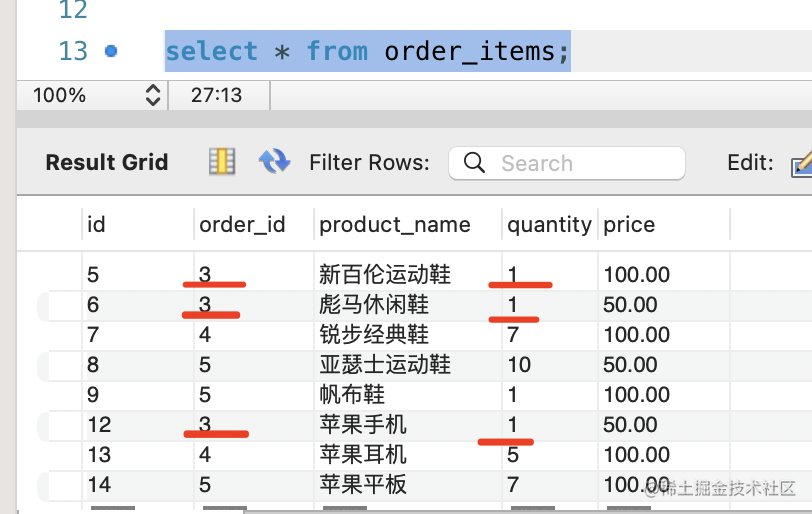The width and height of the screenshot is (812, 514).
Task: Click the result grid columns icon
Action: pos(221,162)
